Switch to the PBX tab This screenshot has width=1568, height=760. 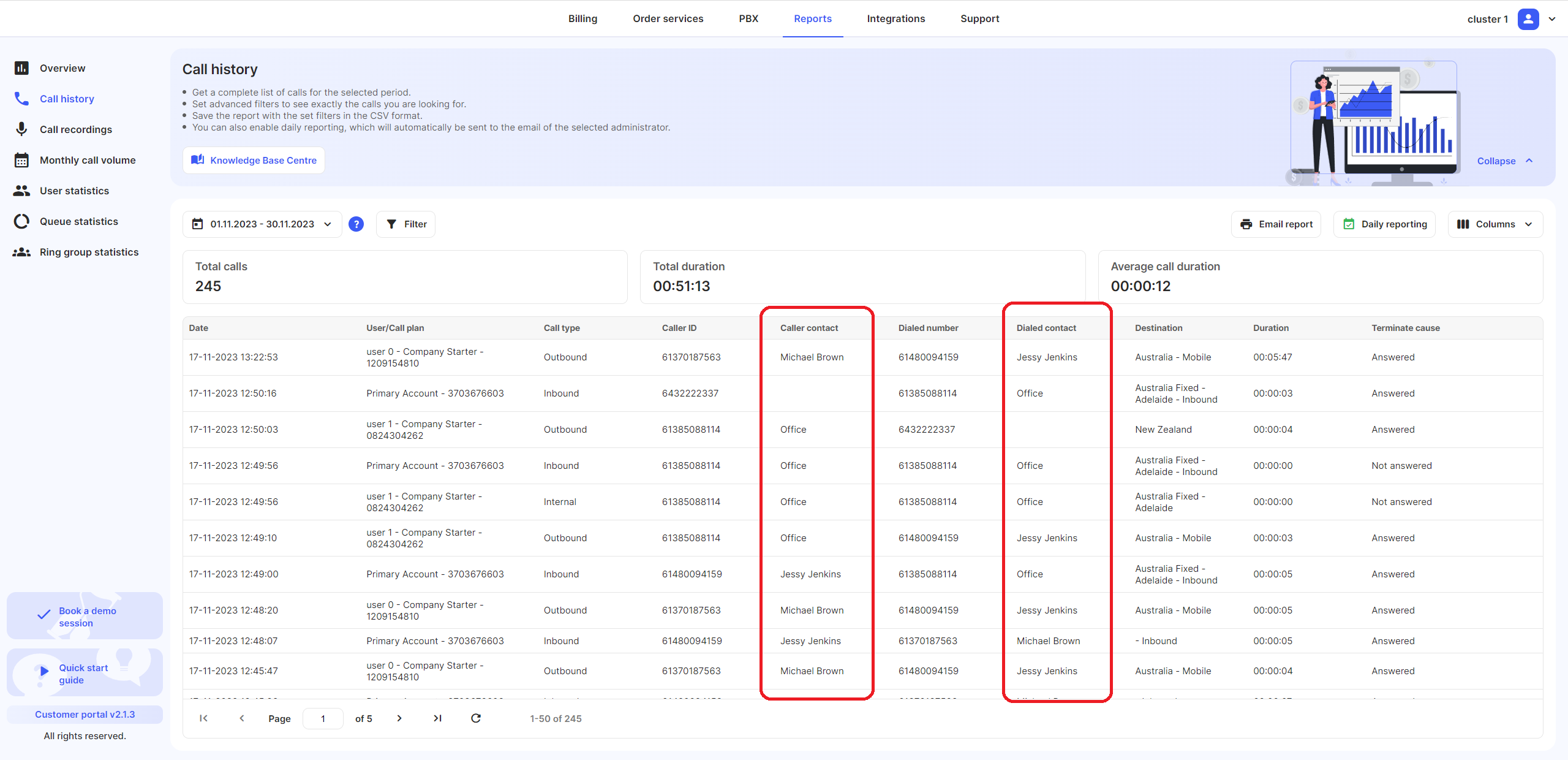(748, 18)
